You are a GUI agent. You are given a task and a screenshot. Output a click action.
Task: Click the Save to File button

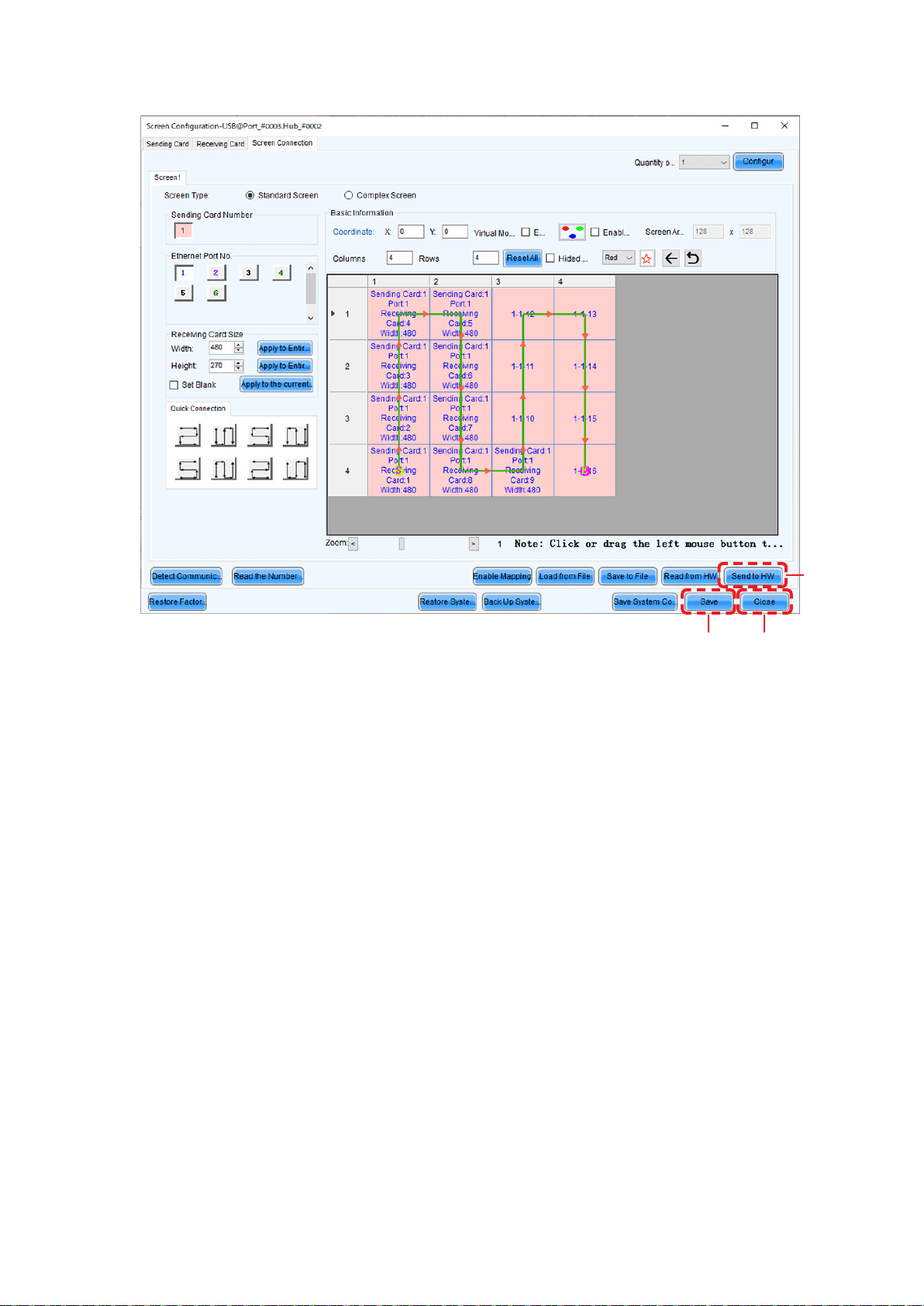tap(627, 576)
